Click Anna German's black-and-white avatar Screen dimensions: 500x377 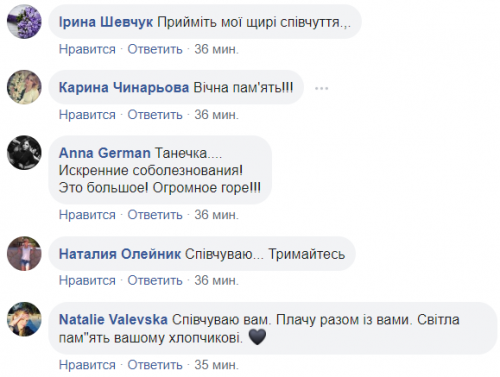24,152
